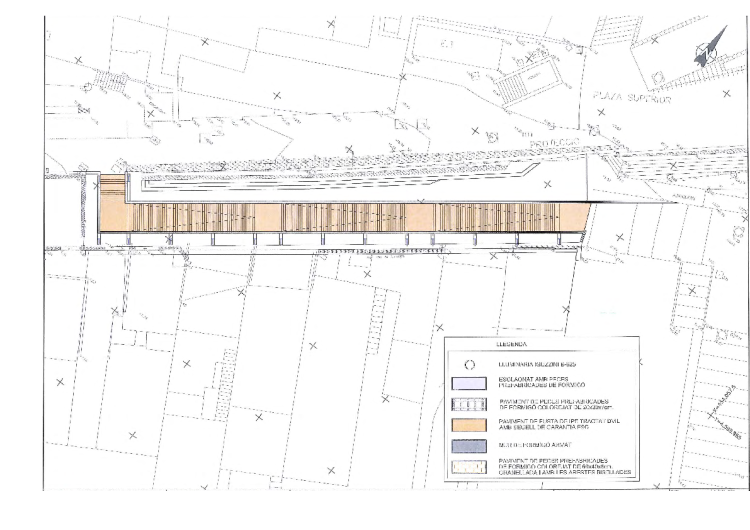Click the orange wood pavement legend swatch
This screenshot has height=530, width=750.
coord(469,425)
